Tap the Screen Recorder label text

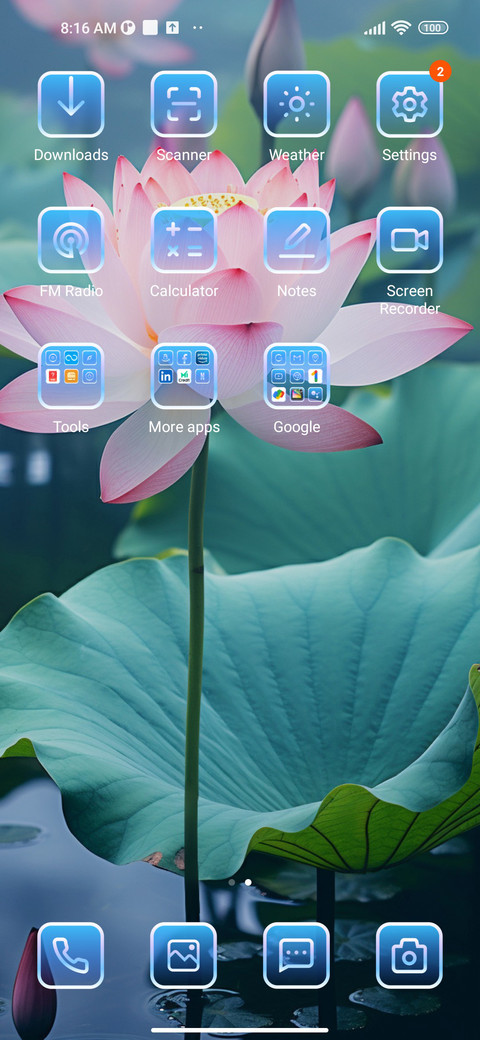(x=409, y=300)
